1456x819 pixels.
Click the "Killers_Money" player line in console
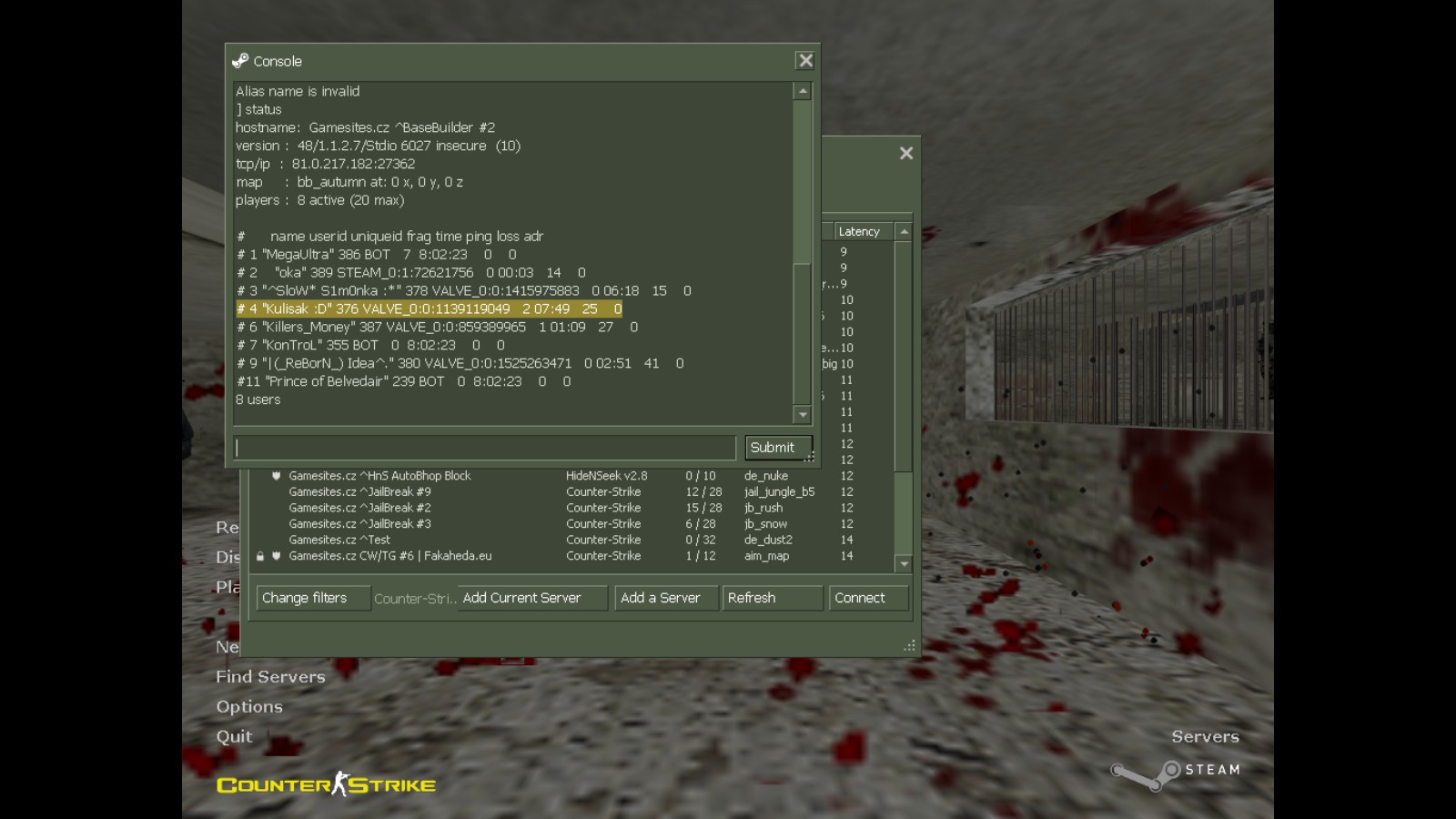437,327
